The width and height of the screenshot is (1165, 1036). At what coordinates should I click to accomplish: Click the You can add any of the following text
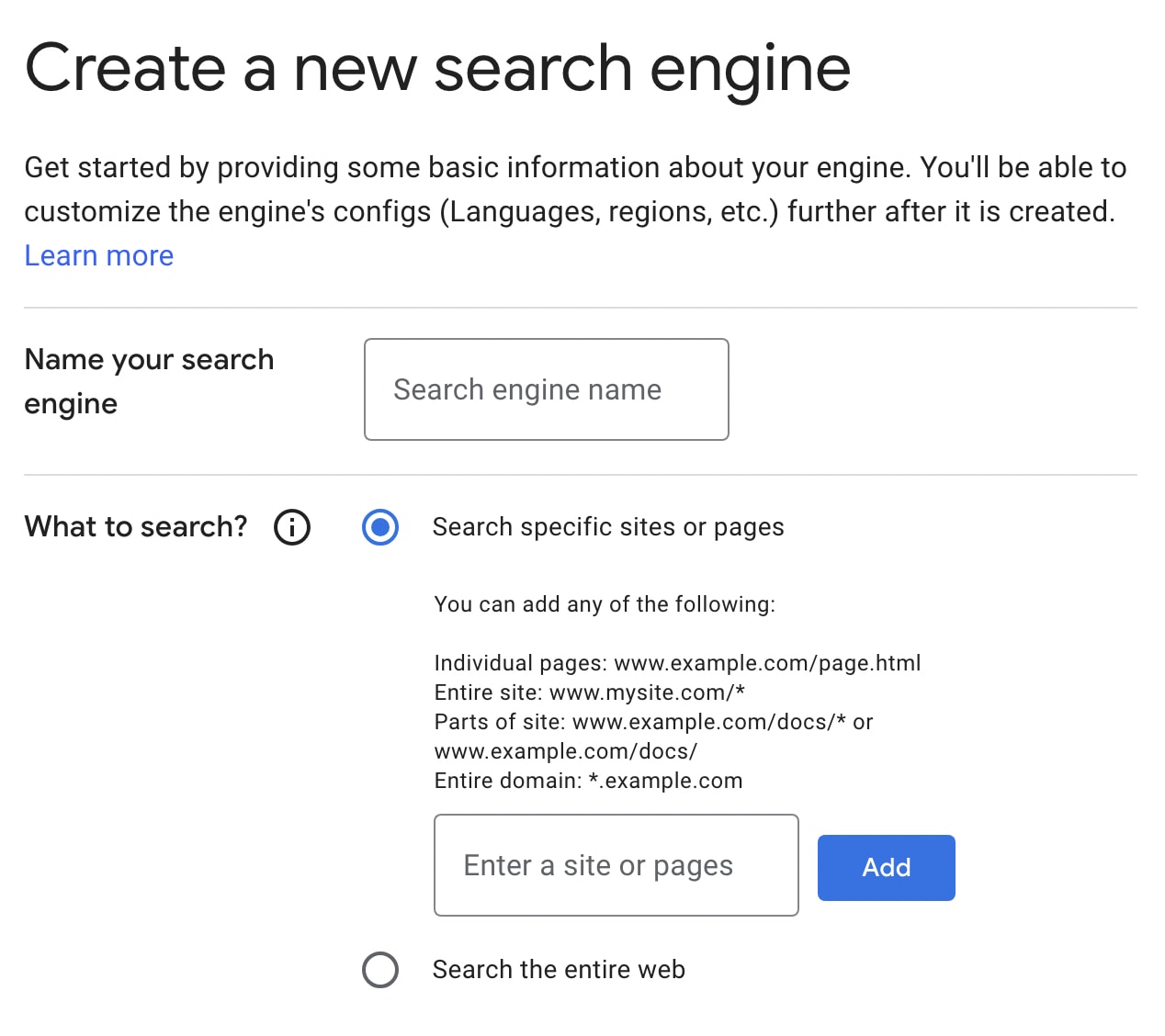(605, 604)
